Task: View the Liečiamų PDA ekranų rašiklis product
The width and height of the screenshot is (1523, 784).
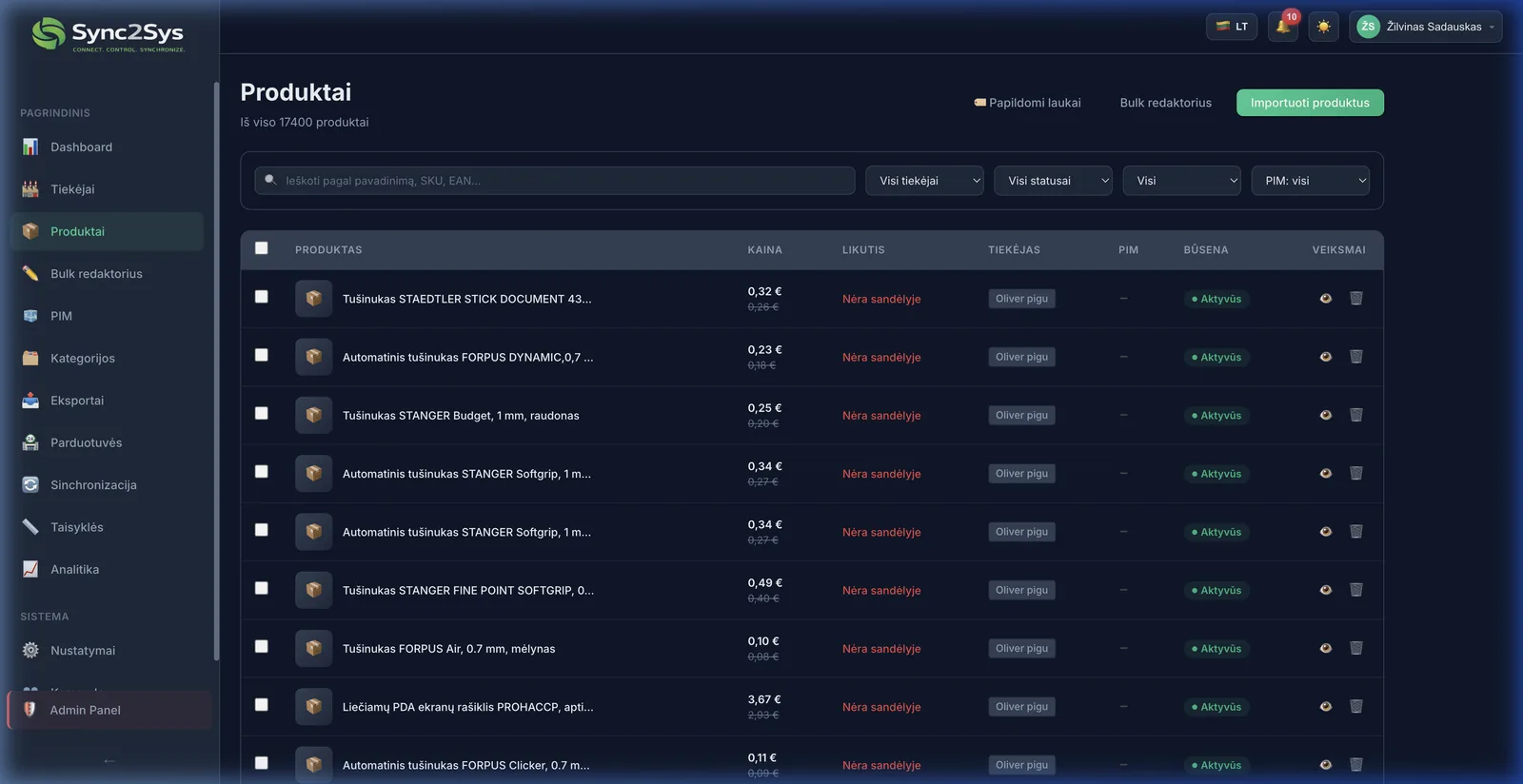Action: pyautogui.click(x=1325, y=706)
